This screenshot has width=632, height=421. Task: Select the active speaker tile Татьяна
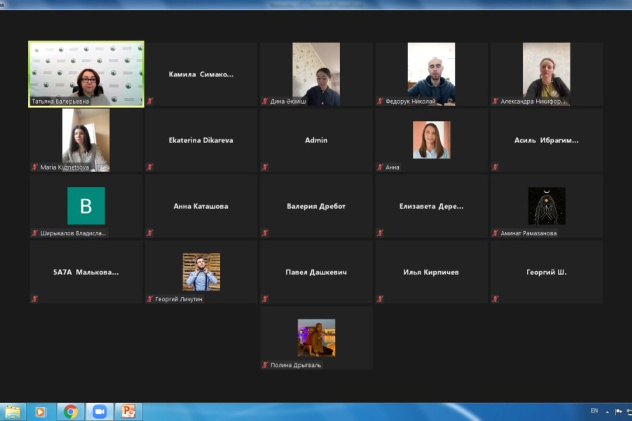click(86, 74)
